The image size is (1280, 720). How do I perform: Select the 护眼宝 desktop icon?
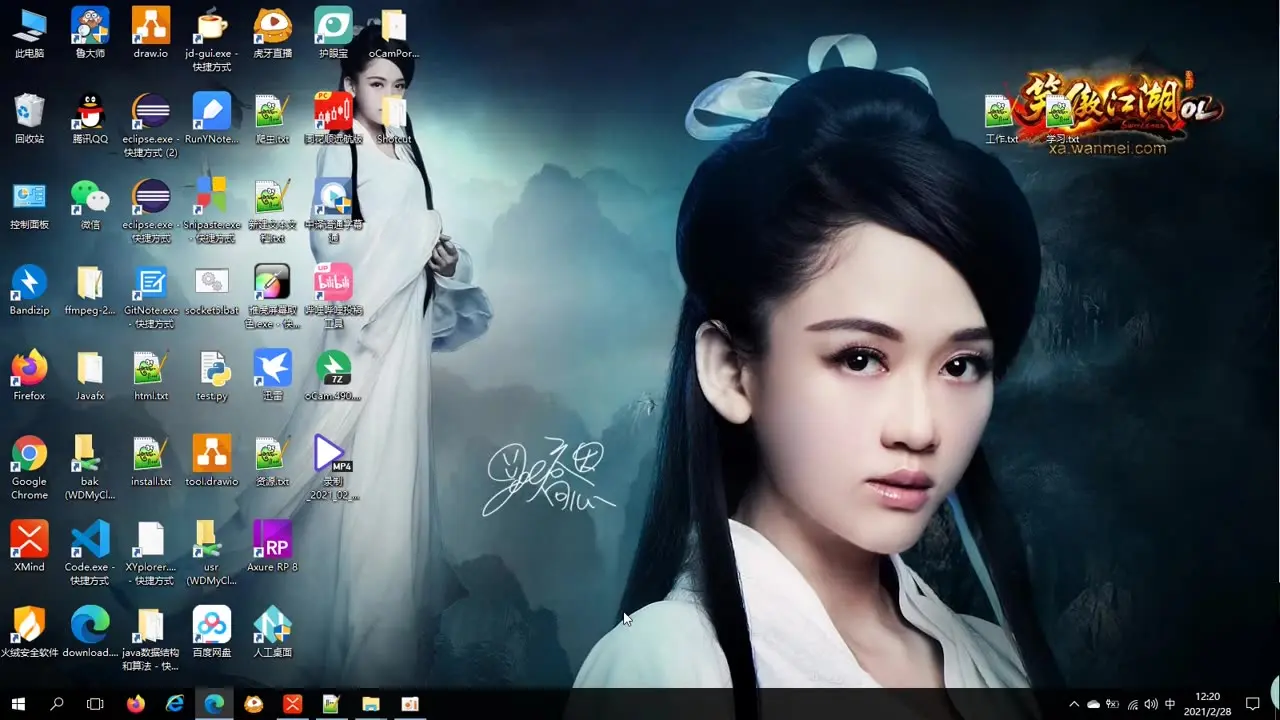(333, 33)
